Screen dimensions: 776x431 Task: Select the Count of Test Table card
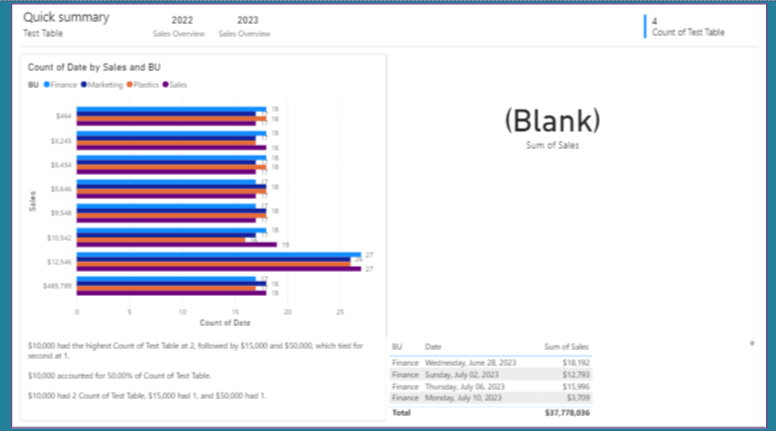tap(688, 26)
